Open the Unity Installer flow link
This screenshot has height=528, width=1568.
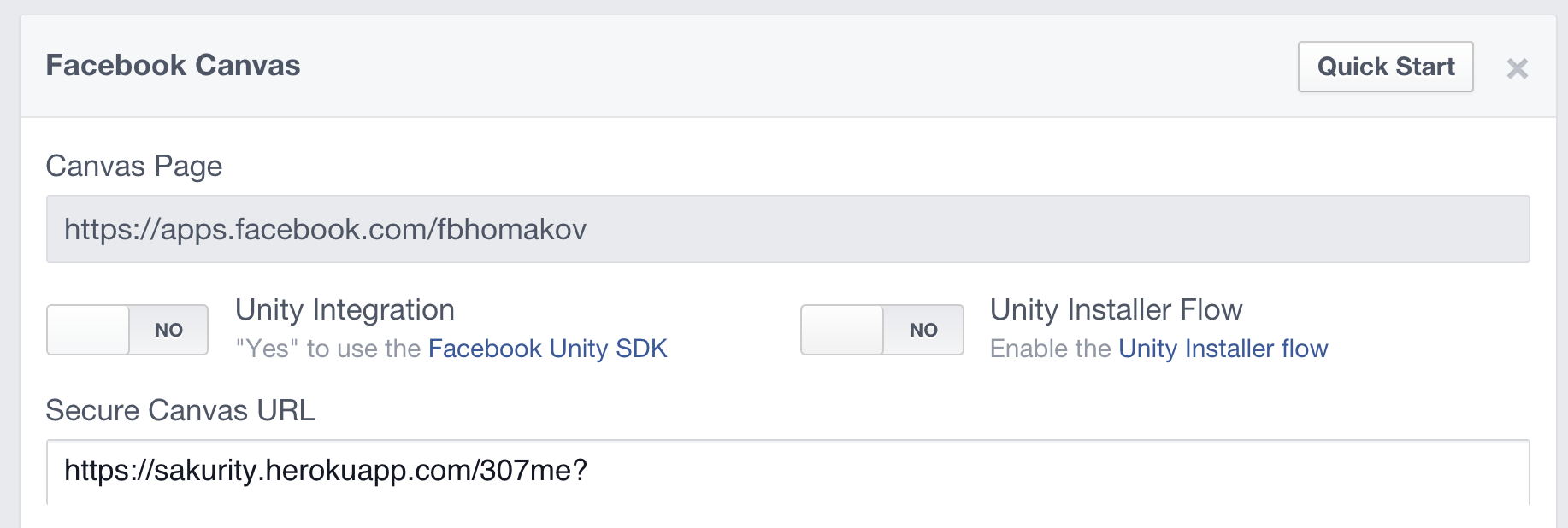click(1223, 349)
